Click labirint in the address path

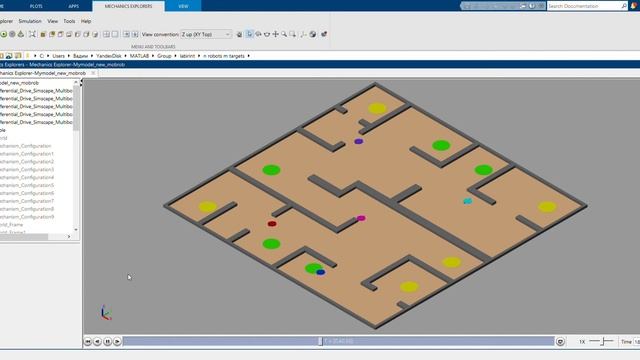coord(187,56)
